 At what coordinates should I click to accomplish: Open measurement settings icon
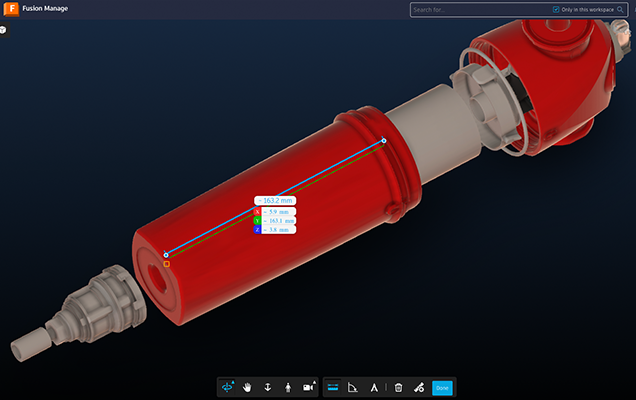click(419, 387)
